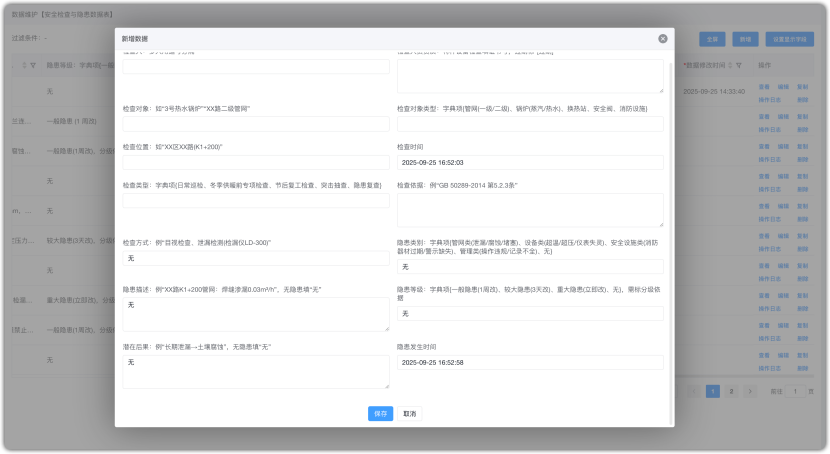Screen dimensions: 830x454
Task: Click the 2025-09-25 14:33:40 table cell
Action: tap(714, 92)
